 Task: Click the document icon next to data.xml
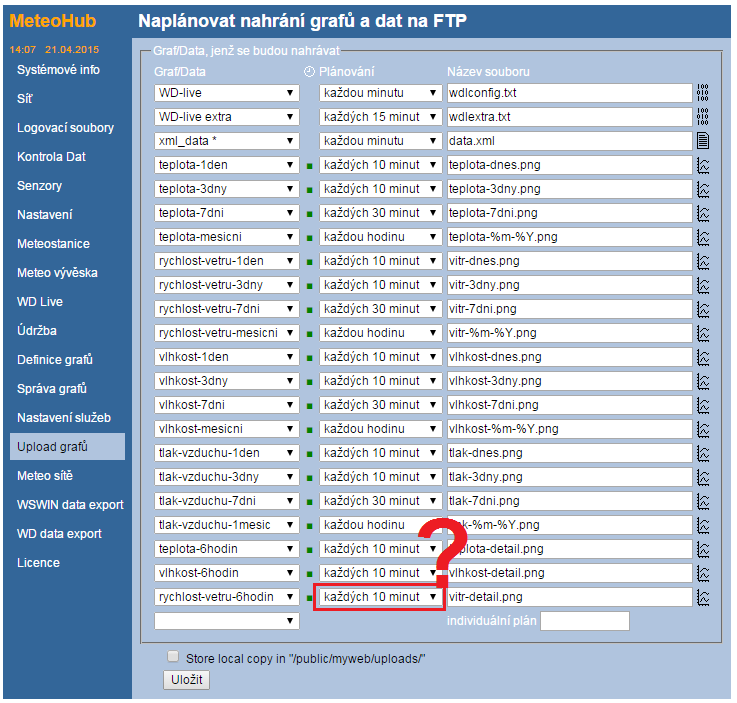click(703, 141)
